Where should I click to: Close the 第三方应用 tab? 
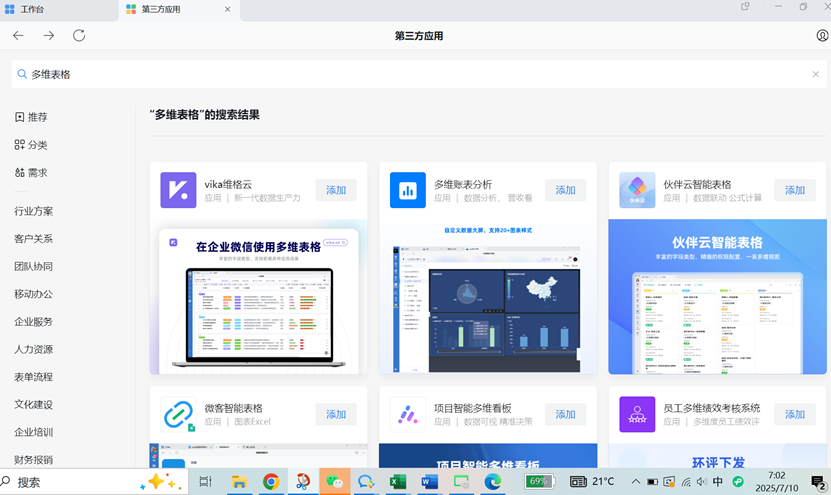pos(227,9)
